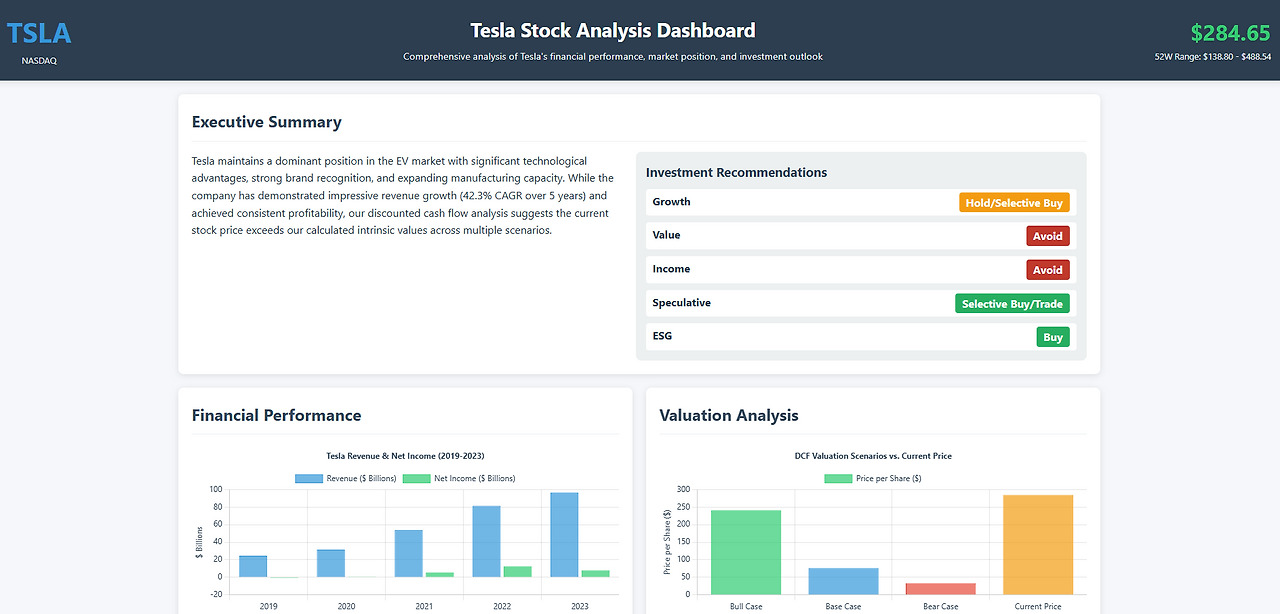This screenshot has width=1280, height=614.
Task: Click the 2023 net income bar
Action: pyautogui.click(x=596, y=574)
